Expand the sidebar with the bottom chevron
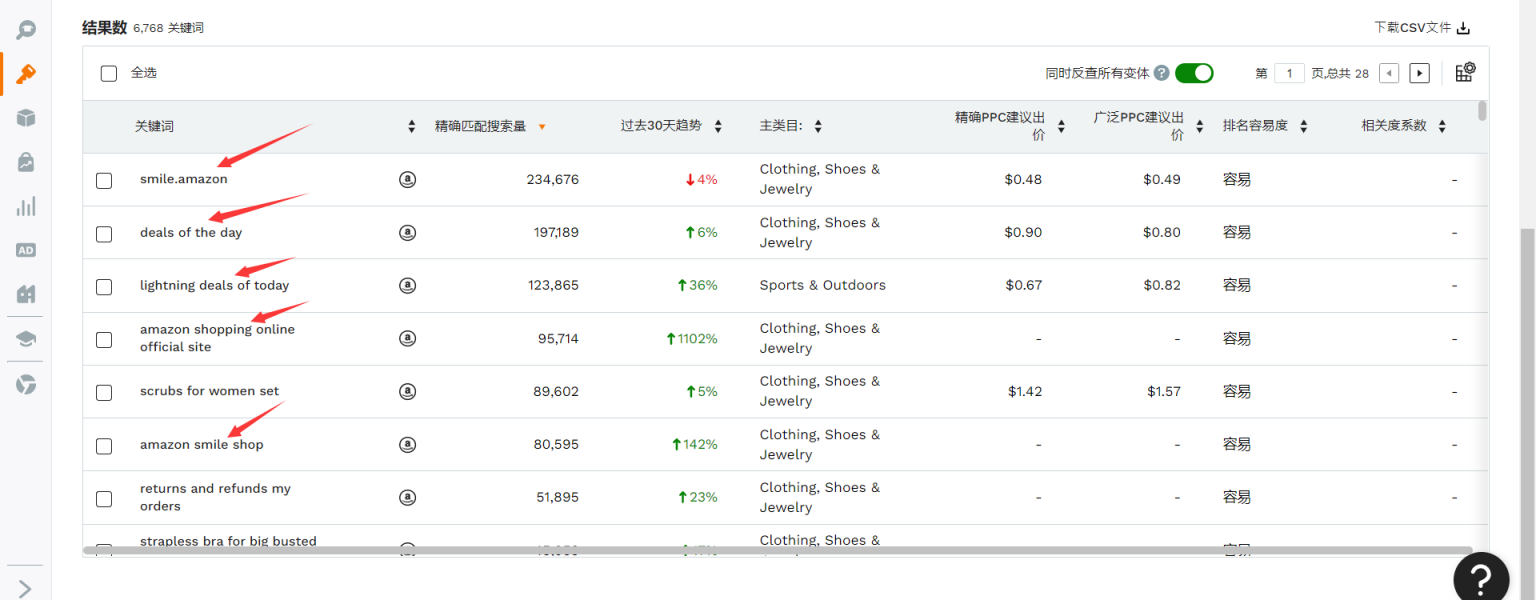This screenshot has height=600, width=1536. pyautogui.click(x=25, y=589)
